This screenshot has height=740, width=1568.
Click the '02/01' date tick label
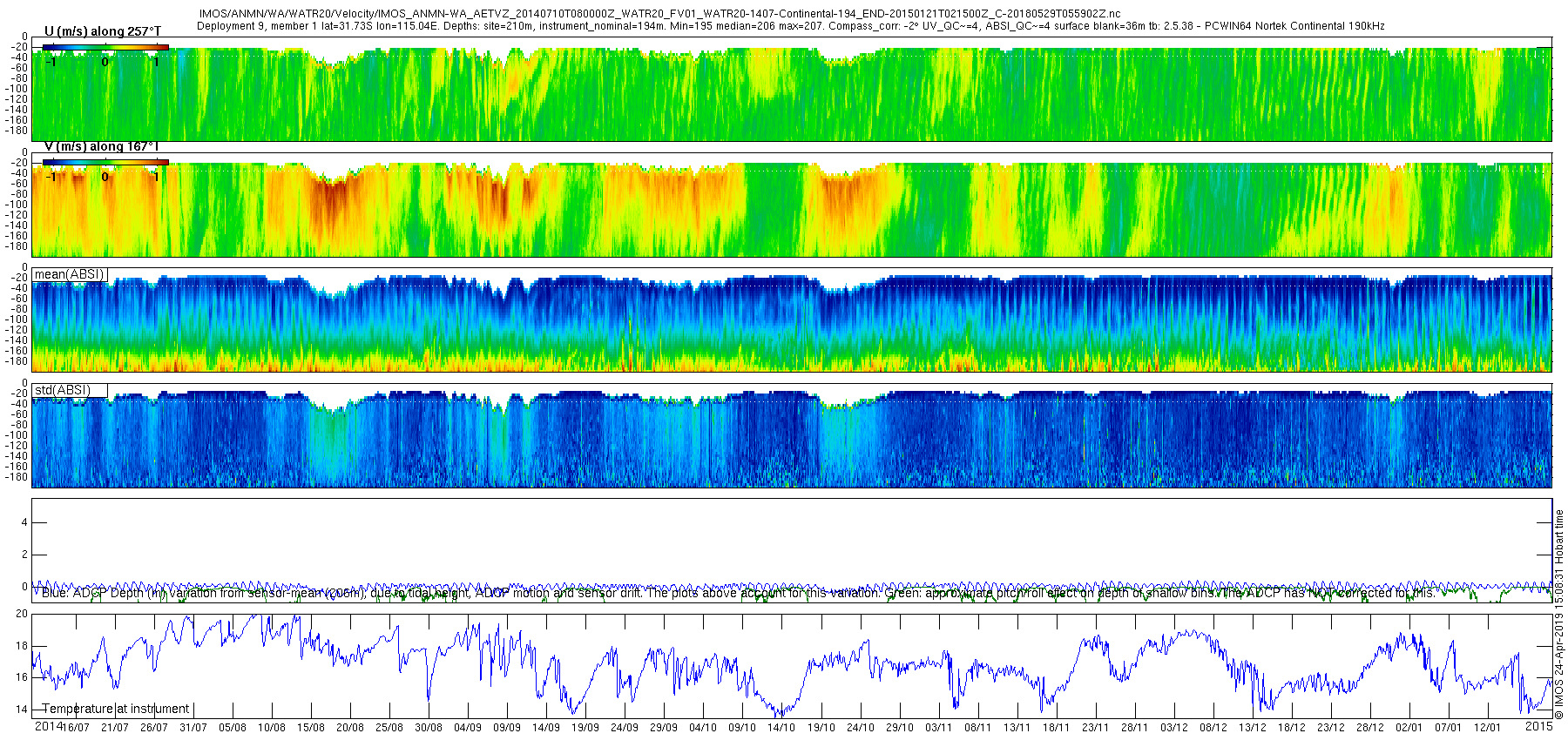(1409, 728)
